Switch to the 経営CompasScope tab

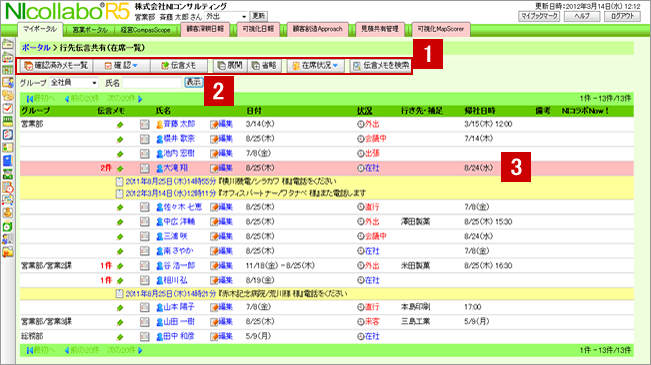tap(145, 30)
